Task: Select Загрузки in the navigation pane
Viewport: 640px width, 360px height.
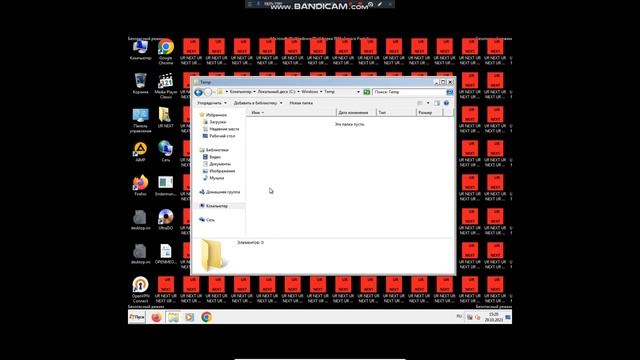Action: 214,122
